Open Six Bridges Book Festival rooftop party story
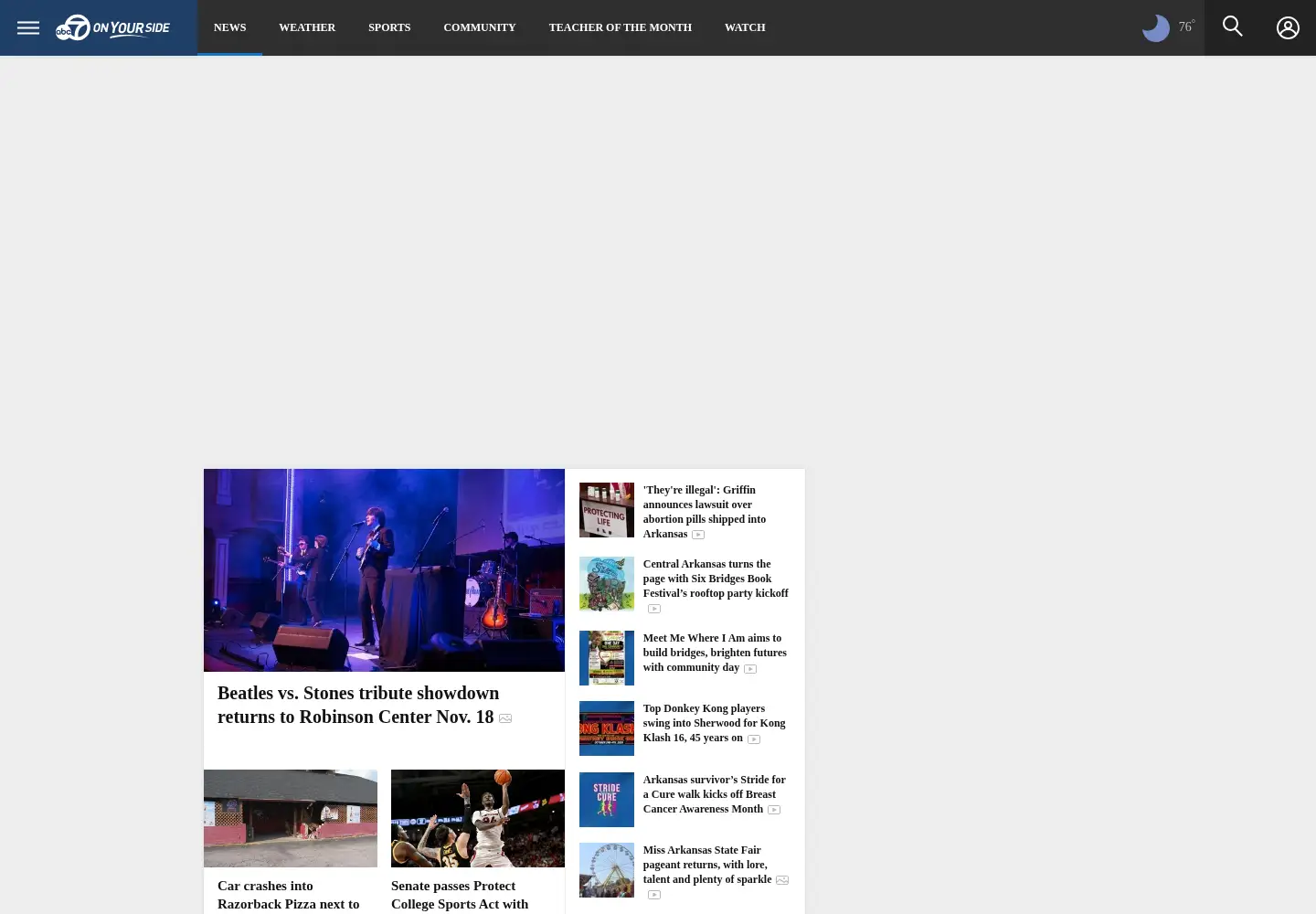1316x914 pixels. coord(716,579)
